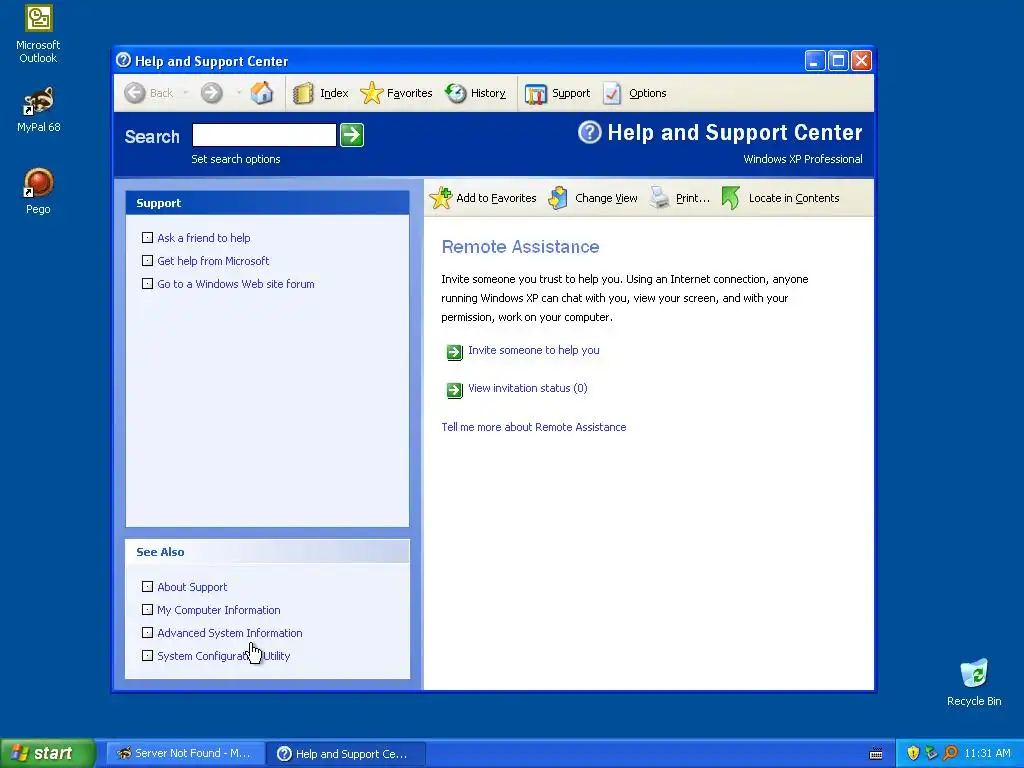Click the magnifier tray icon

950,753
